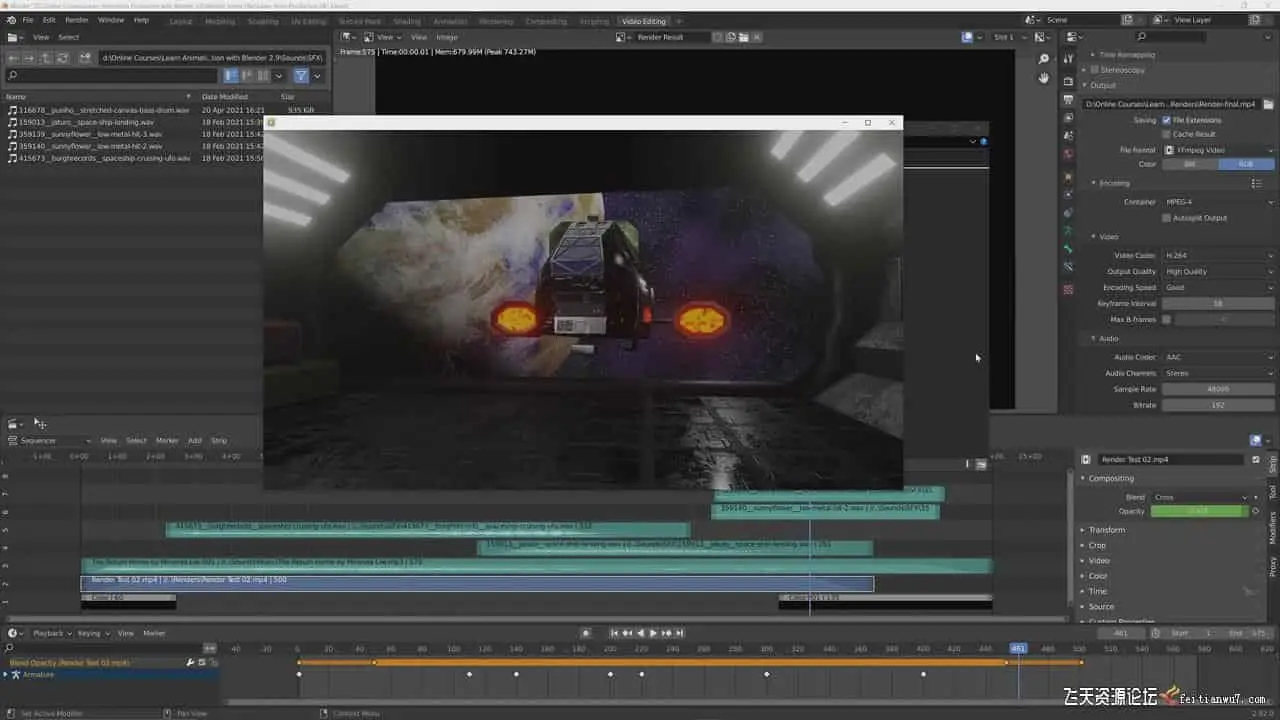Open the Encoding presets list icon
1280x720 pixels.
(1257, 183)
